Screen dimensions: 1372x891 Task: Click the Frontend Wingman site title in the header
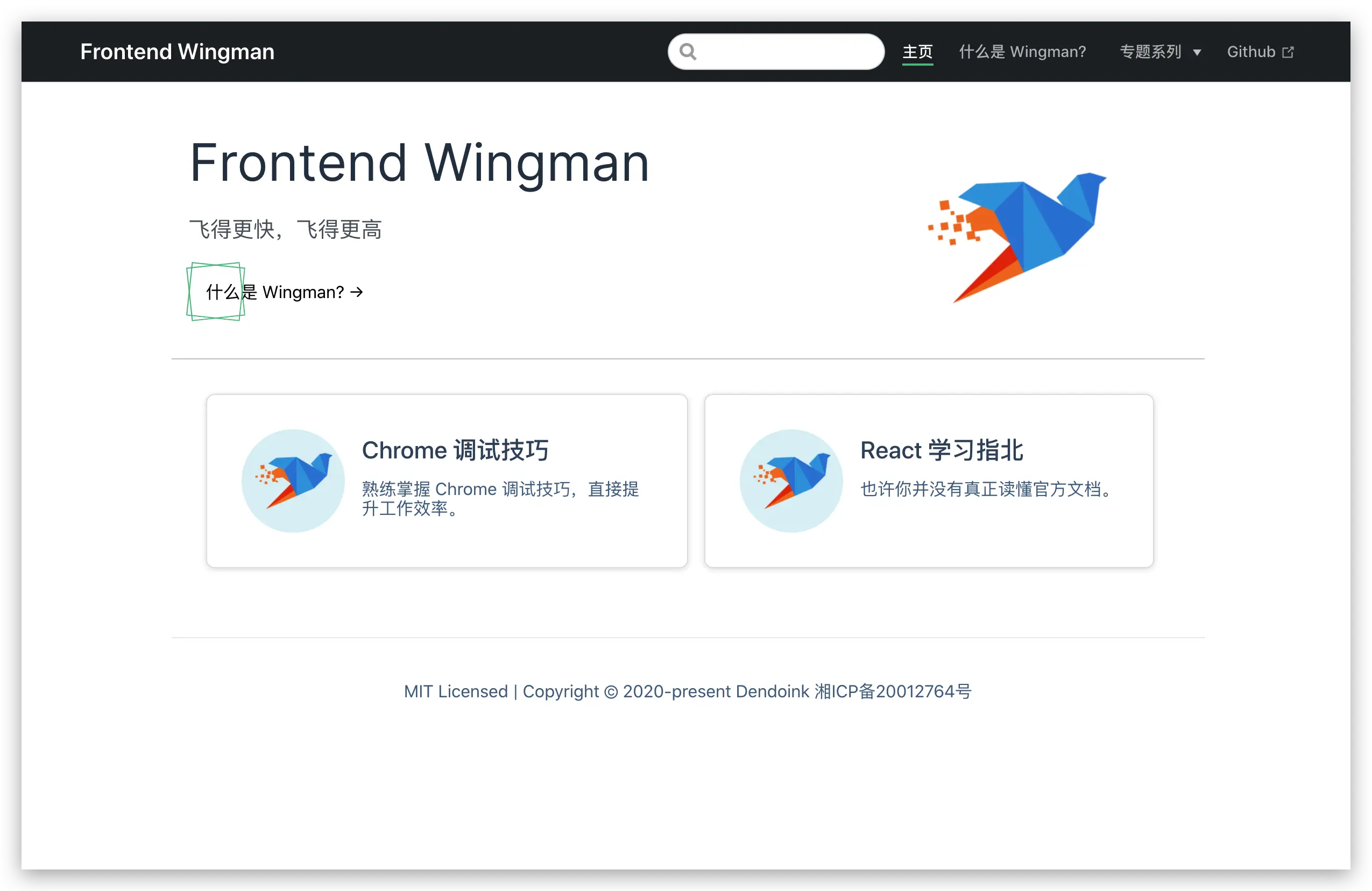coord(177,52)
